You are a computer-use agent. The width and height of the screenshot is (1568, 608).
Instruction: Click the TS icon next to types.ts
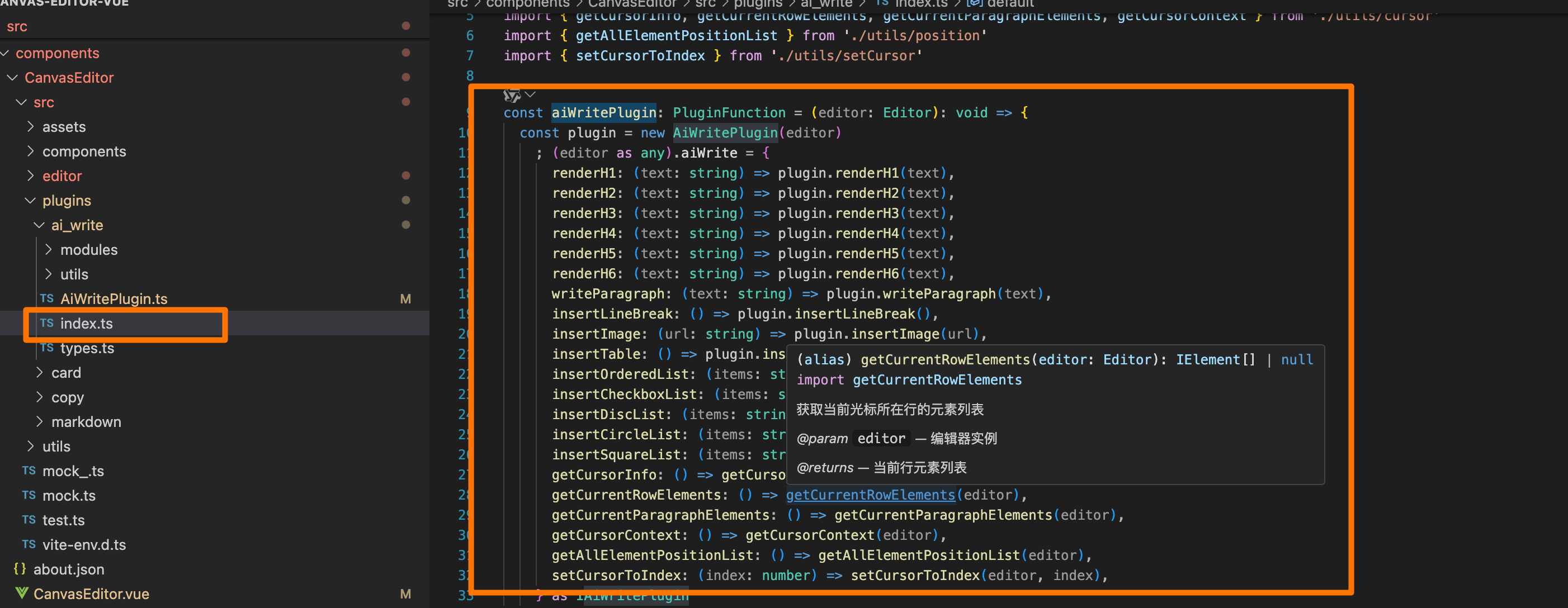click(x=47, y=348)
